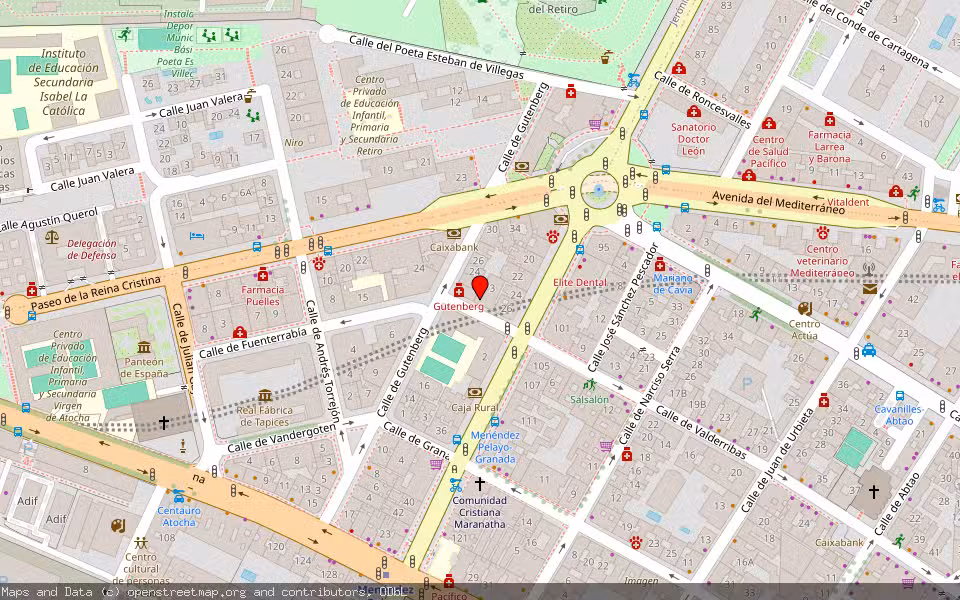Click the Calle de Juan de Urbieta label
Image resolution: width=960 pixels, height=600 pixels.
pyautogui.click(x=778, y=460)
